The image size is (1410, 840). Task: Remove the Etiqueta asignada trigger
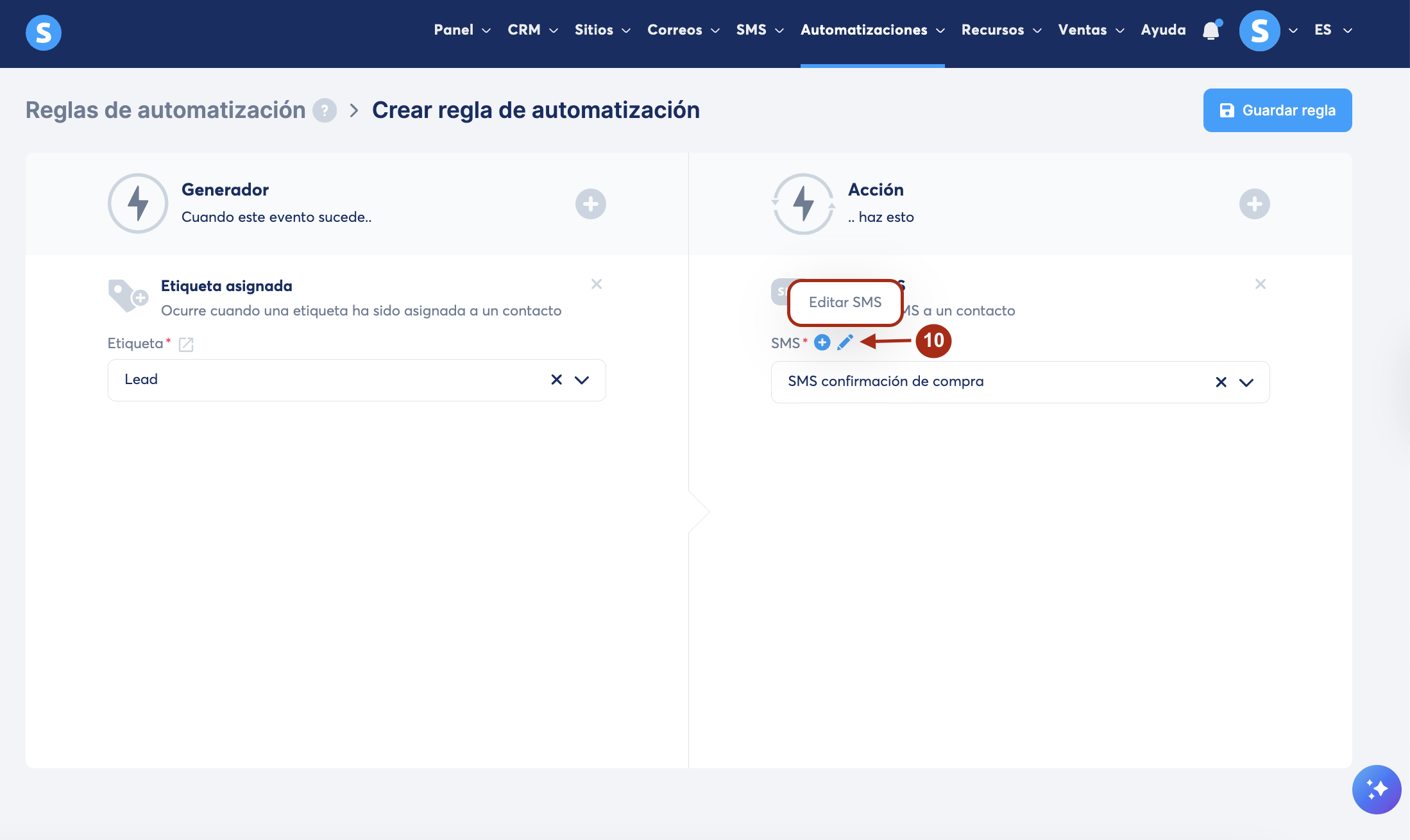(x=597, y=284)
